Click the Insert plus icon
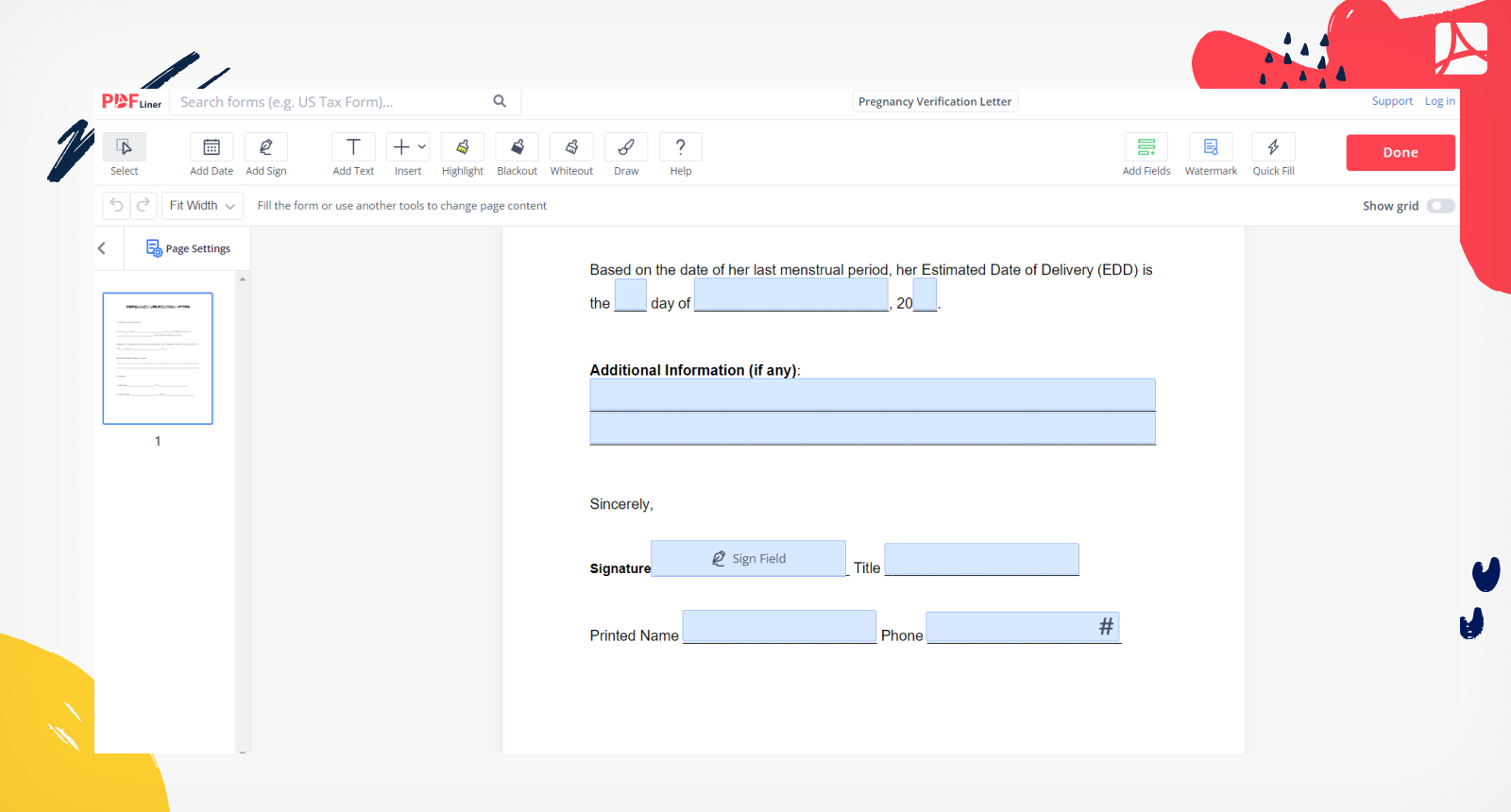This screenshot has width=1511, height=812. (401, 147)
